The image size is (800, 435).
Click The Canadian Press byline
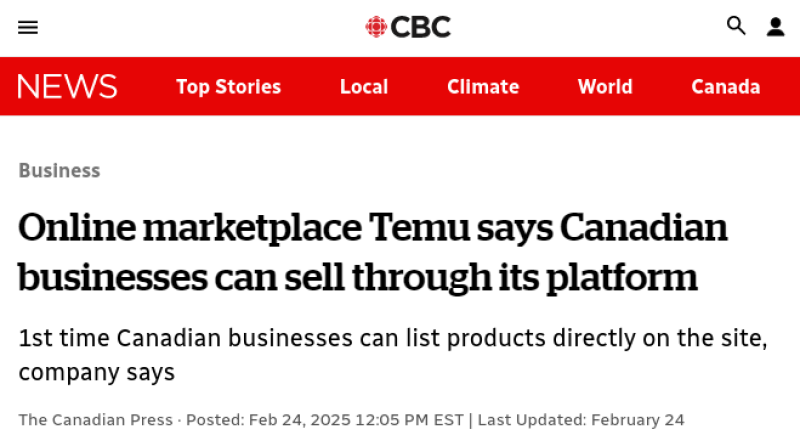[95, 420]
